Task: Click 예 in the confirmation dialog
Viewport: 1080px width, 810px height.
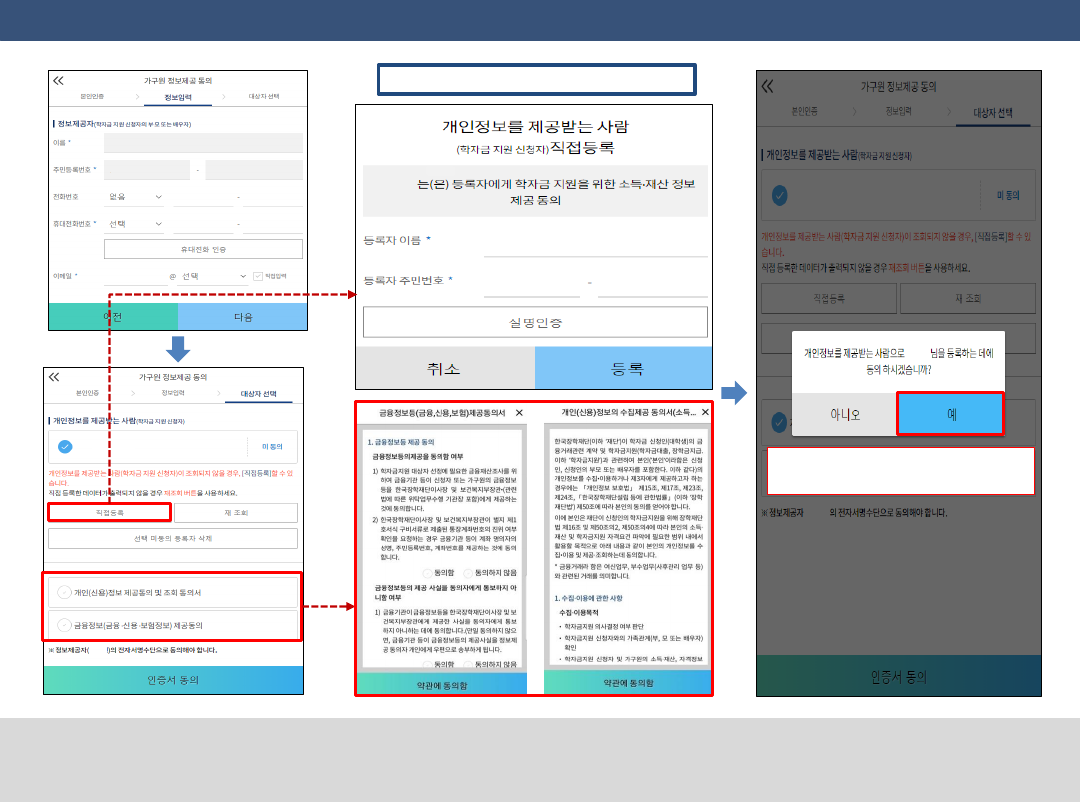Action: pos(949,413)
